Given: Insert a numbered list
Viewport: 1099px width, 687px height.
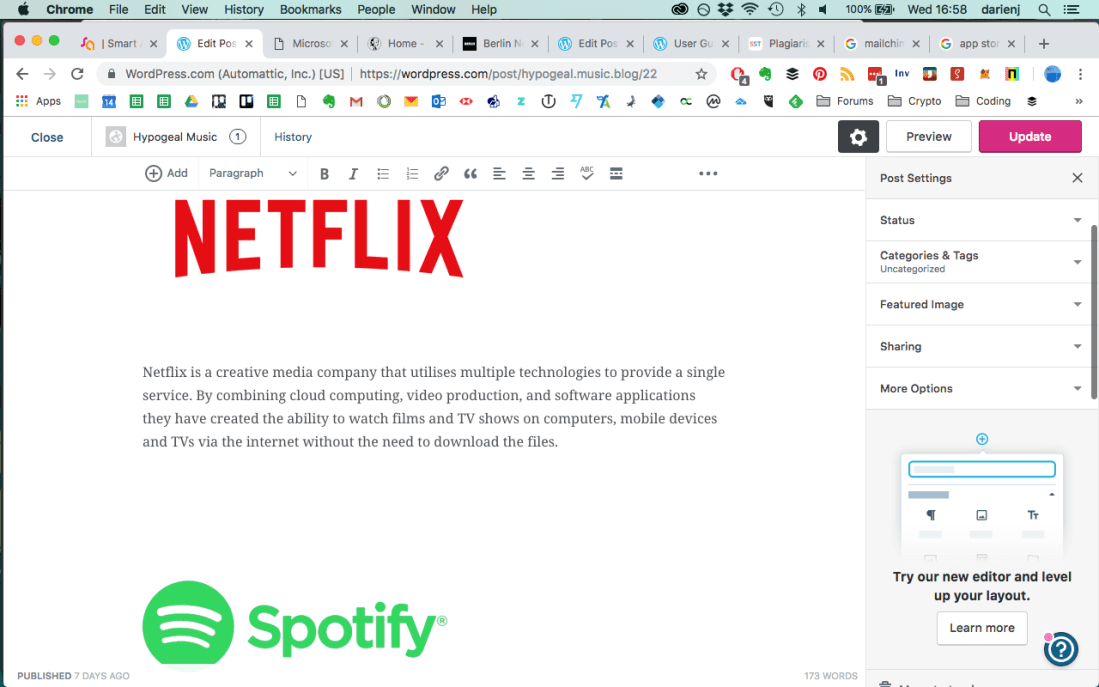Looking at the screenshot, I should (x=412, y=173).
